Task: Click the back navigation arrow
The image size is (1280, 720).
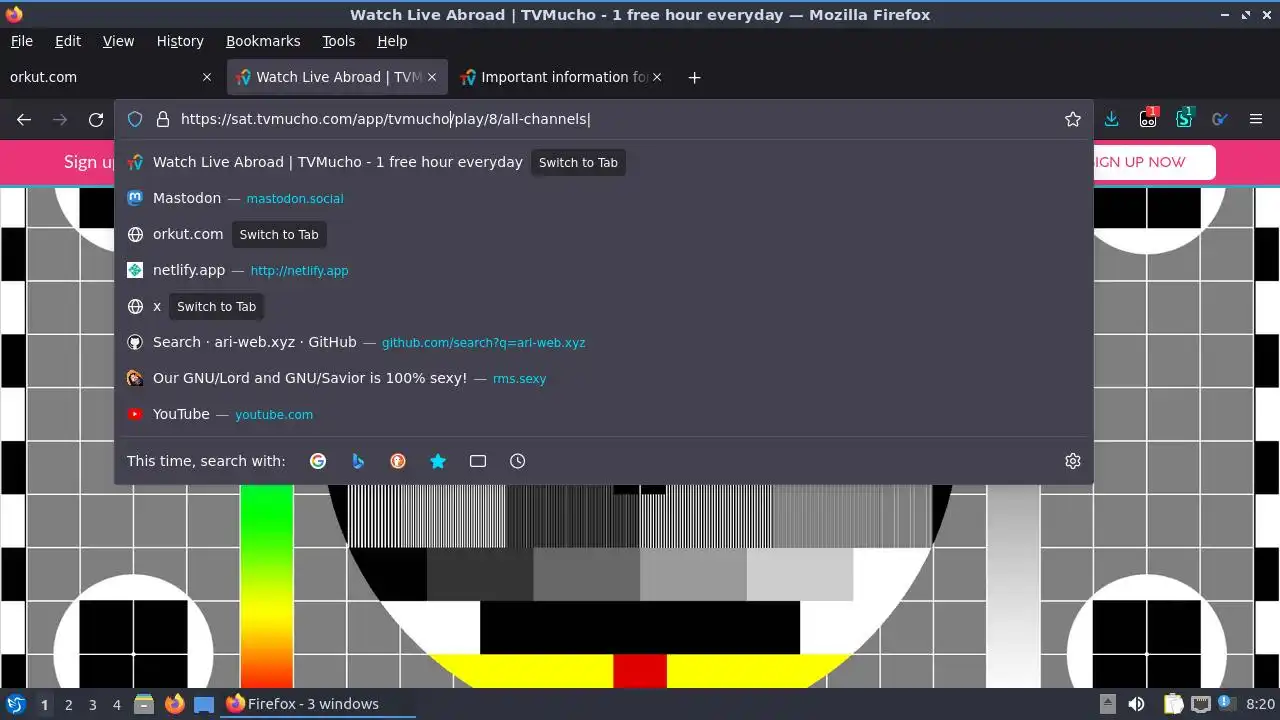Action: coord(24,119)
